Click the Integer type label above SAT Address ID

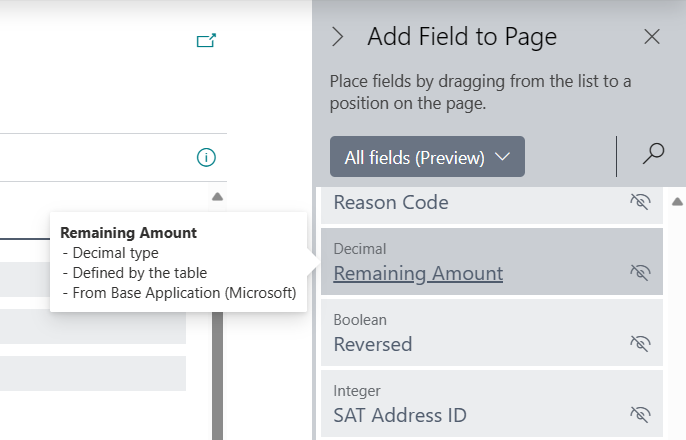click(x=358, y=391)
